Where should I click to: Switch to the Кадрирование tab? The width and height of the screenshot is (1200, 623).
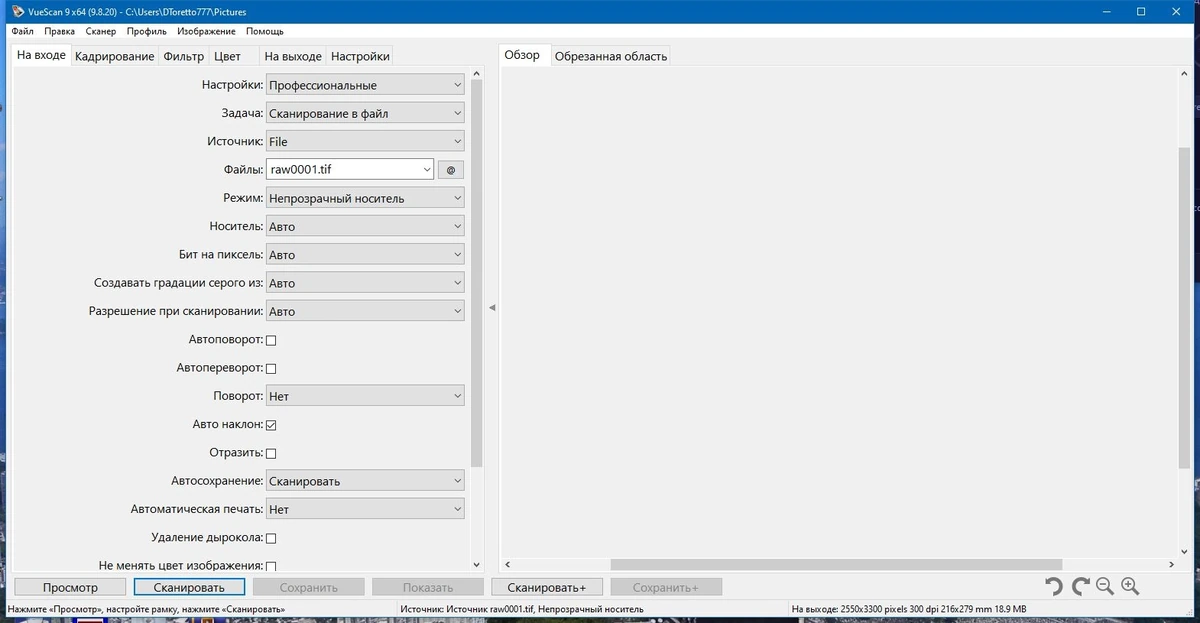114,56
